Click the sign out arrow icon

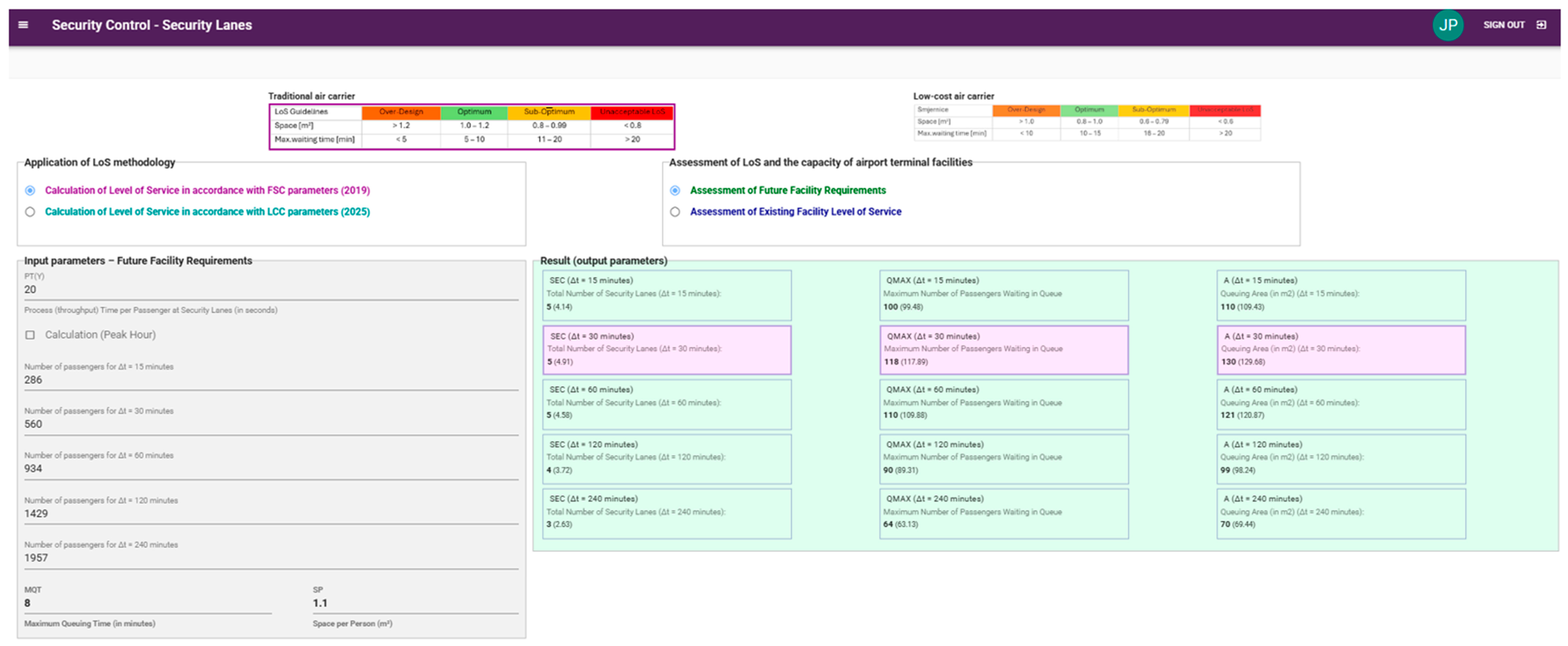(x=1541, y=25)
